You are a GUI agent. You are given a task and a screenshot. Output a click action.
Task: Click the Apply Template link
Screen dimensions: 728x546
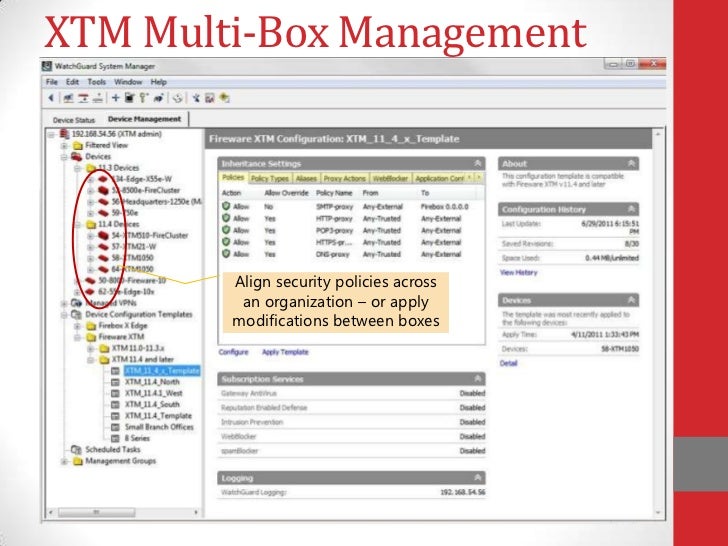pos(285,352)
